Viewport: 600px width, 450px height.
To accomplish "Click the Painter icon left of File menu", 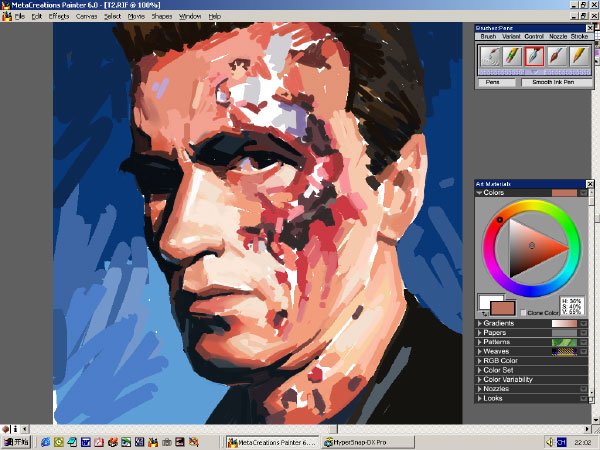I will click(x=7, y=16).
